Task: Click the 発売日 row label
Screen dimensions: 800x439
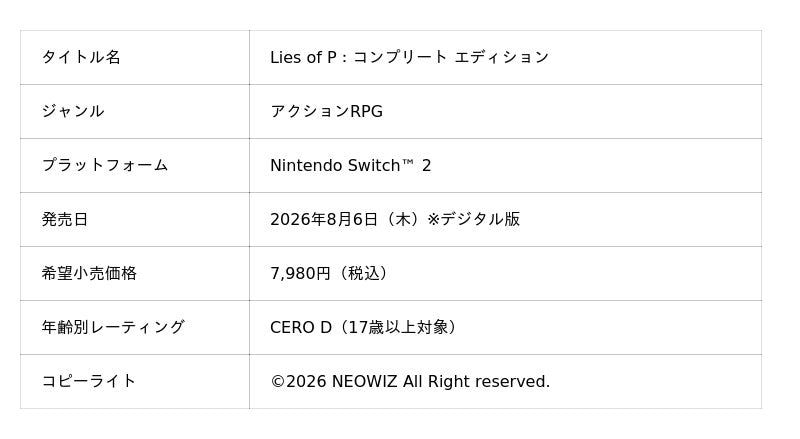Action: 65,220
